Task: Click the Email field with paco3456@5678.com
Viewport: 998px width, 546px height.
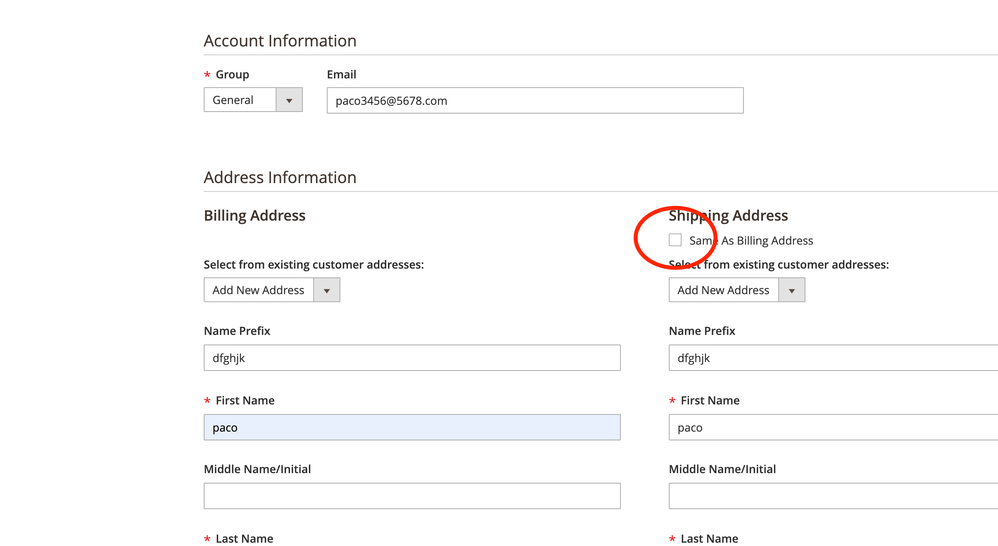Action: click(x=534, y=100)
